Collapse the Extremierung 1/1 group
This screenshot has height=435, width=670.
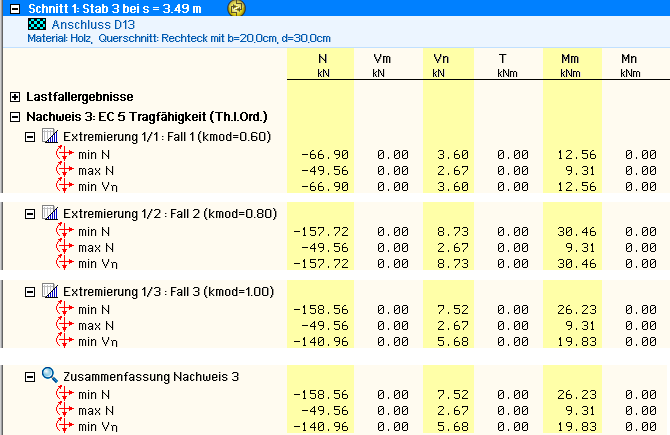point(30,136)
